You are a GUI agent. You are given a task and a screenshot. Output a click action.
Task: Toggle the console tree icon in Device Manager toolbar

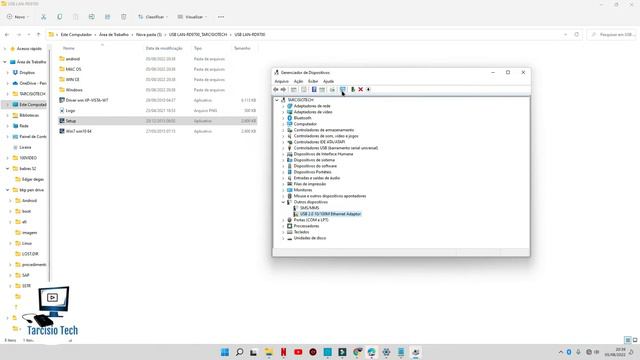click(x=293, y=89)
